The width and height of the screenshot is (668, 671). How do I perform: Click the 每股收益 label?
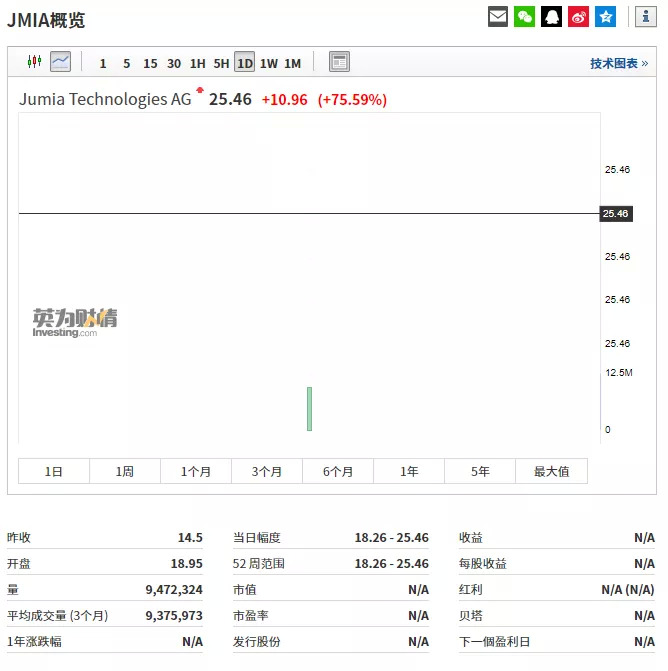coord(483,564)
